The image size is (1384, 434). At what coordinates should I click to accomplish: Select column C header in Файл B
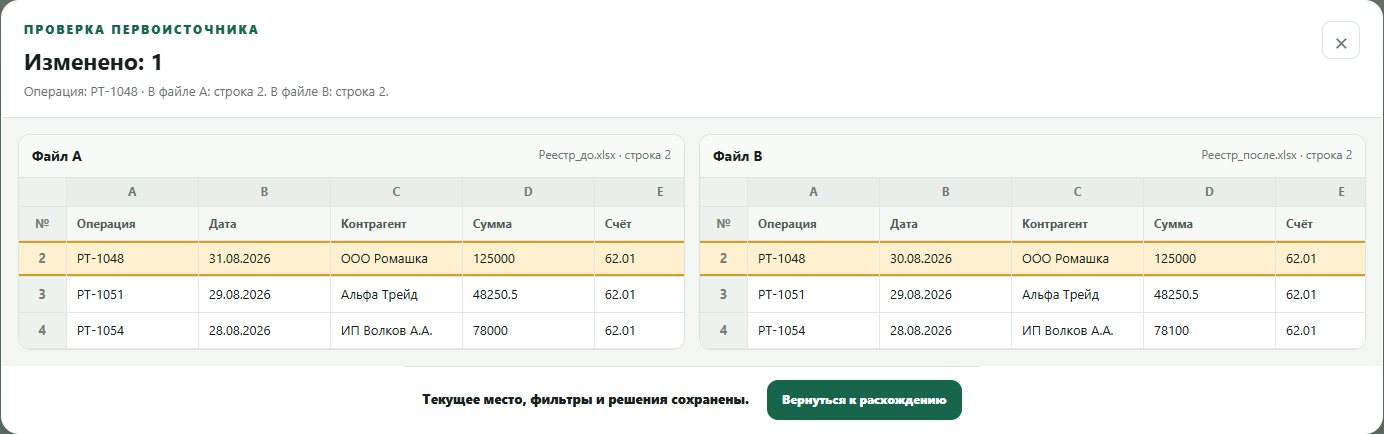1078,191
